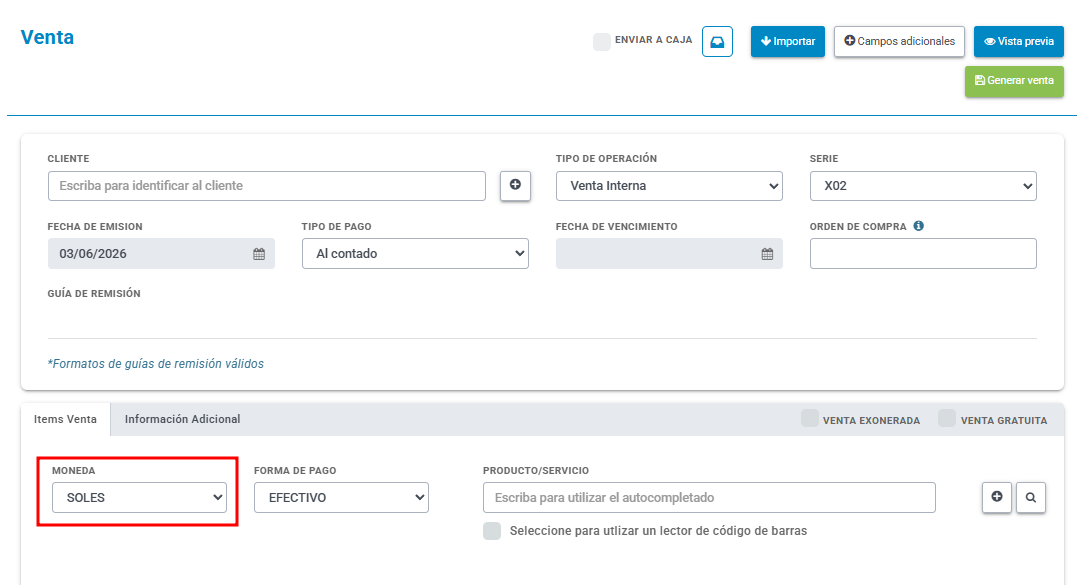
Task: Click Importar button with download arrow
Action: click(x=787, y=41)
